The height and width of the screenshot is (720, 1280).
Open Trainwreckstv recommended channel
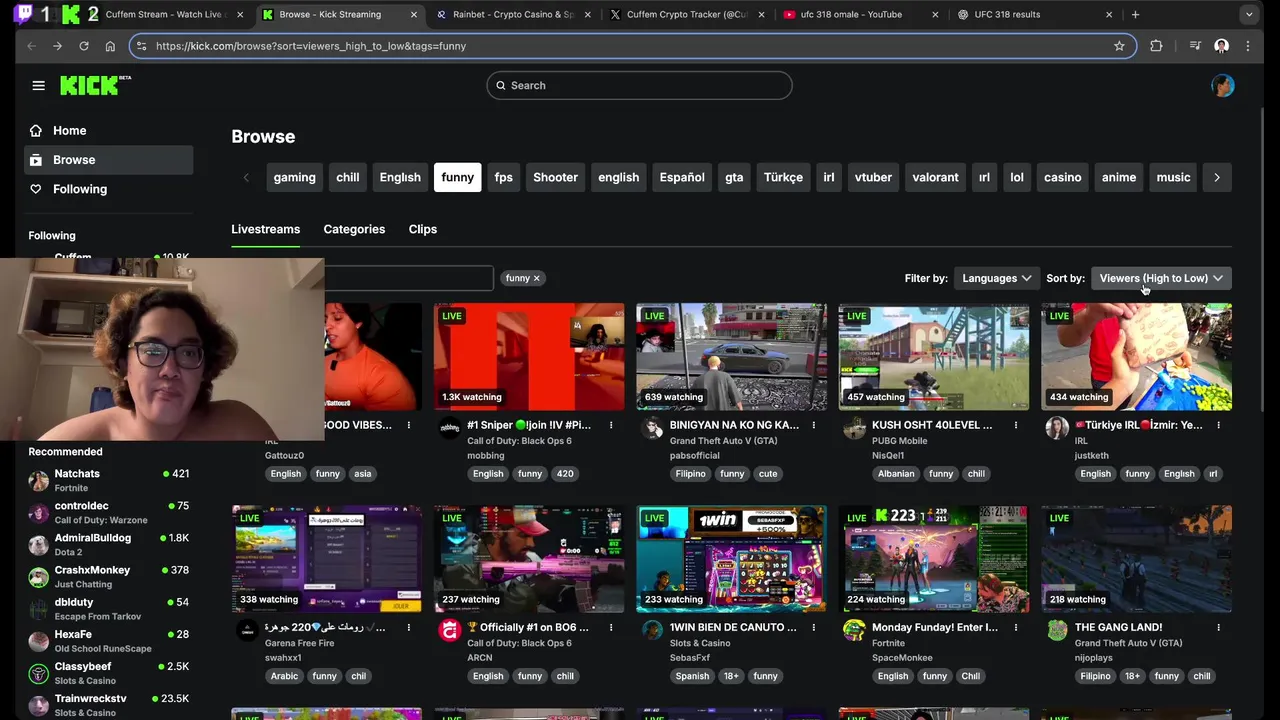click(x=109, y=705)
